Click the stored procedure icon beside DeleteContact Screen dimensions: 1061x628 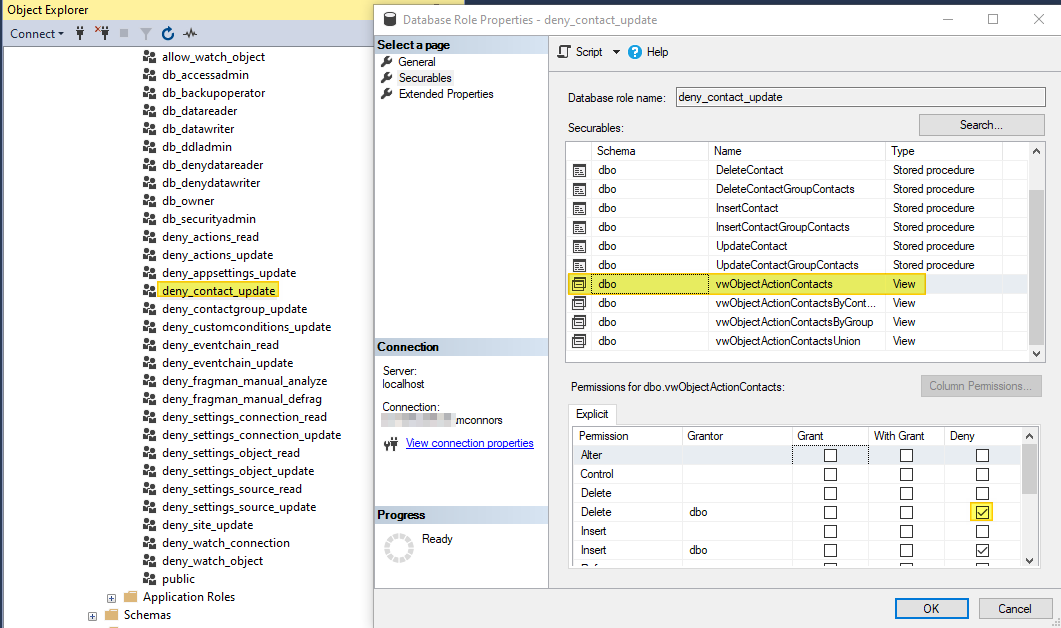click(578, 170)
